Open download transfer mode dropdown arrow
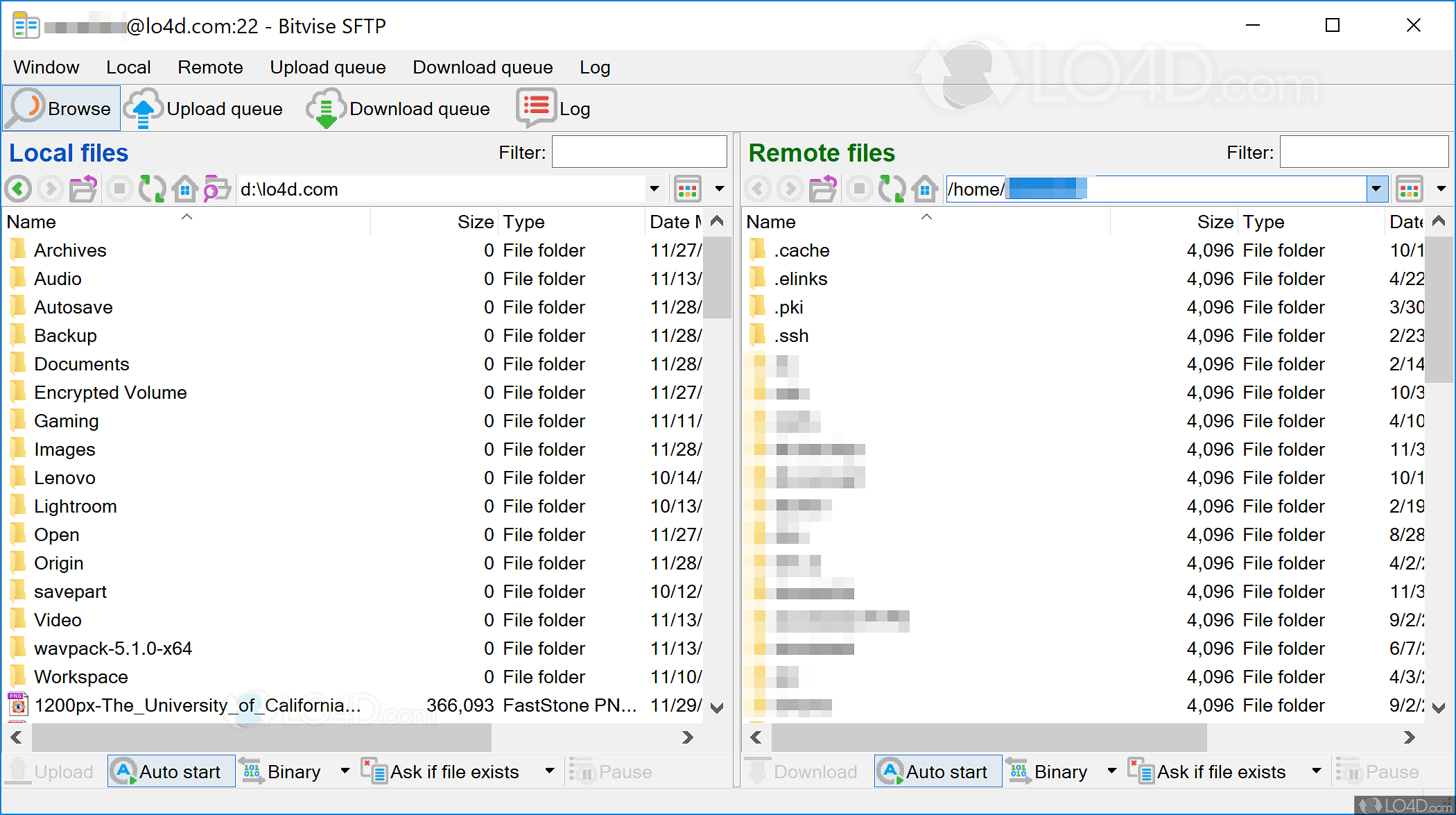Viewport: 1456px width, 815px height. 1111,771
